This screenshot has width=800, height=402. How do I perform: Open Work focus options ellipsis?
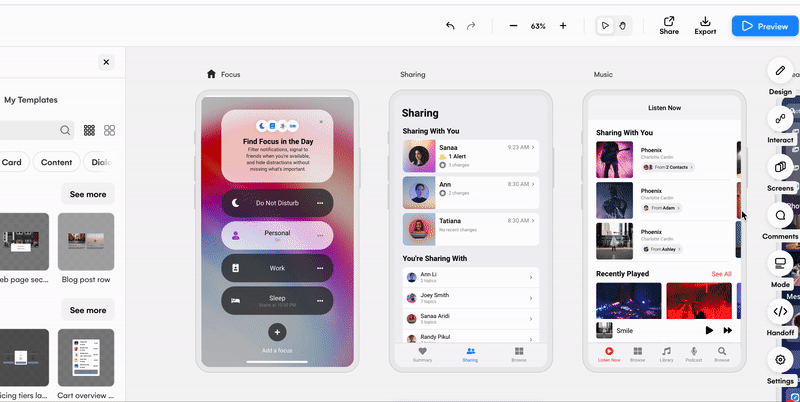pos(320,268)
